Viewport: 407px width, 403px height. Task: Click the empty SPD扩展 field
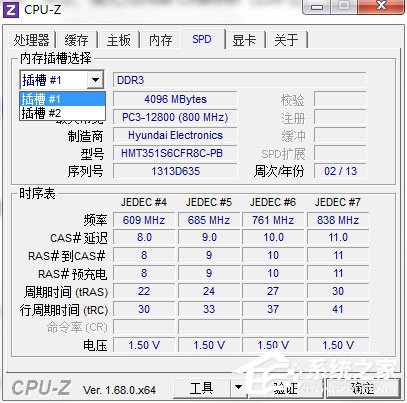tap(340, 153)
